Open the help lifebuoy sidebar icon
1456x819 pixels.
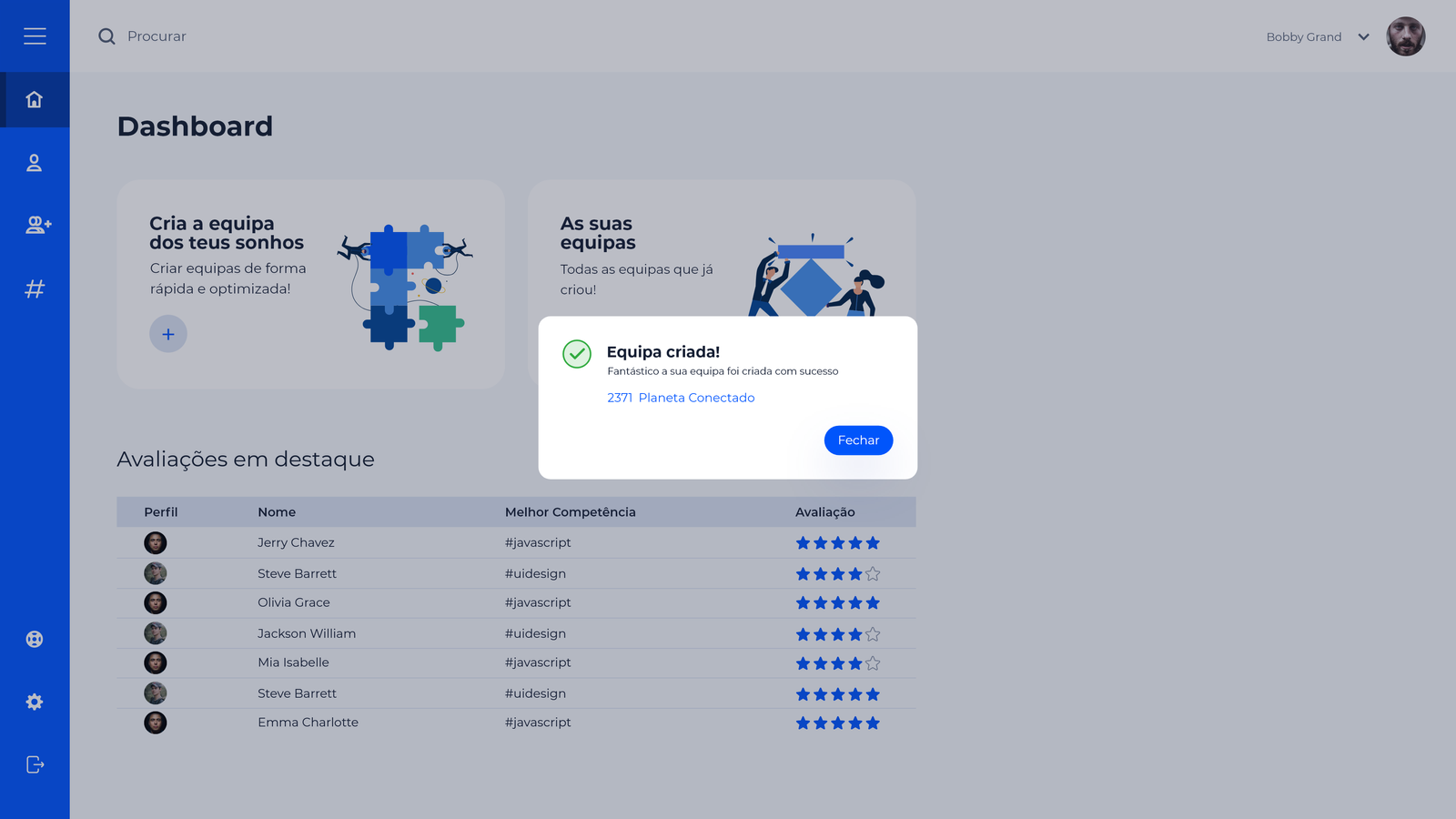pos(35,639)
